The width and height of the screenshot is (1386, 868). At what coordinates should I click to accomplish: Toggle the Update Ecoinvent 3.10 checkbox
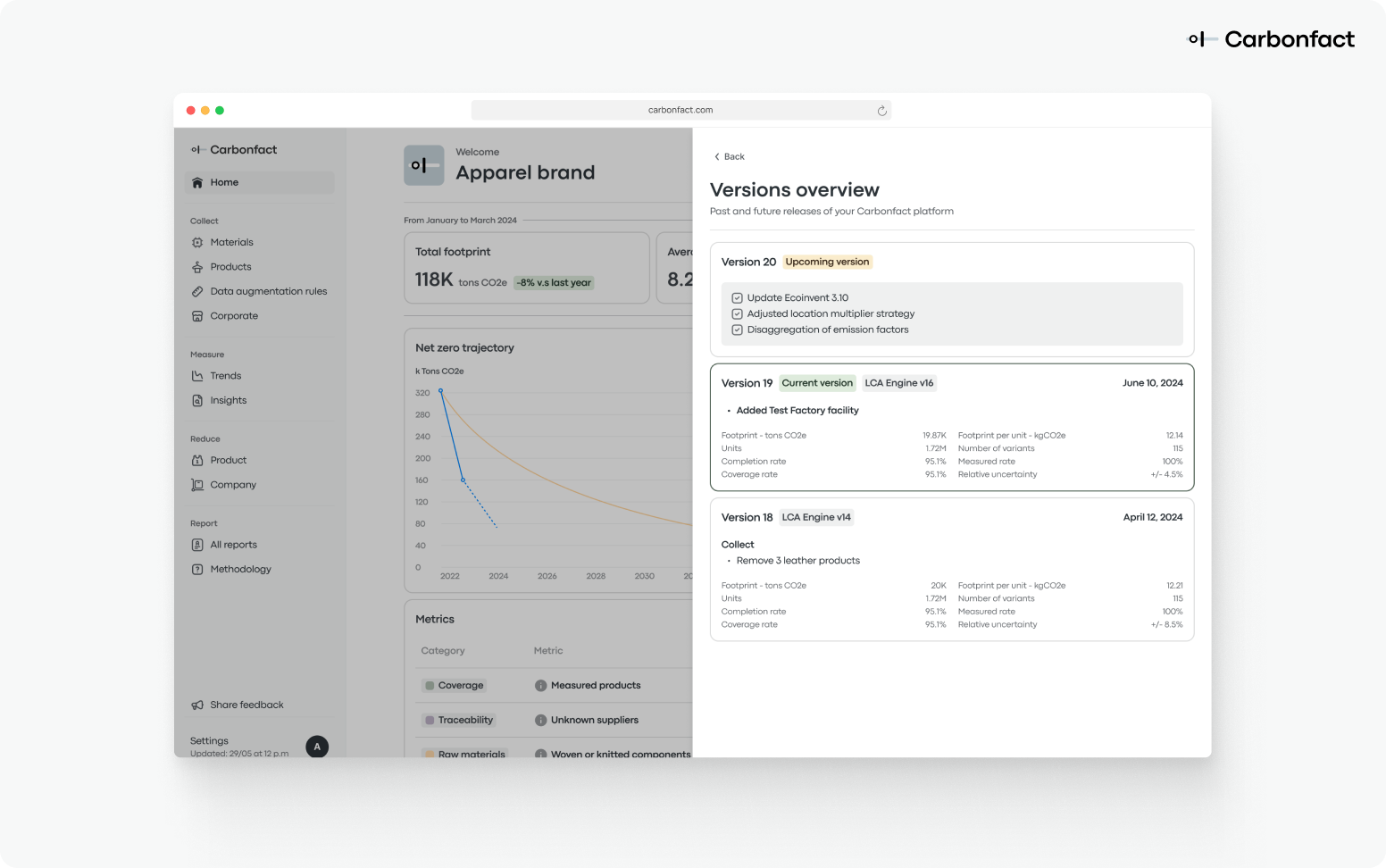737,298
